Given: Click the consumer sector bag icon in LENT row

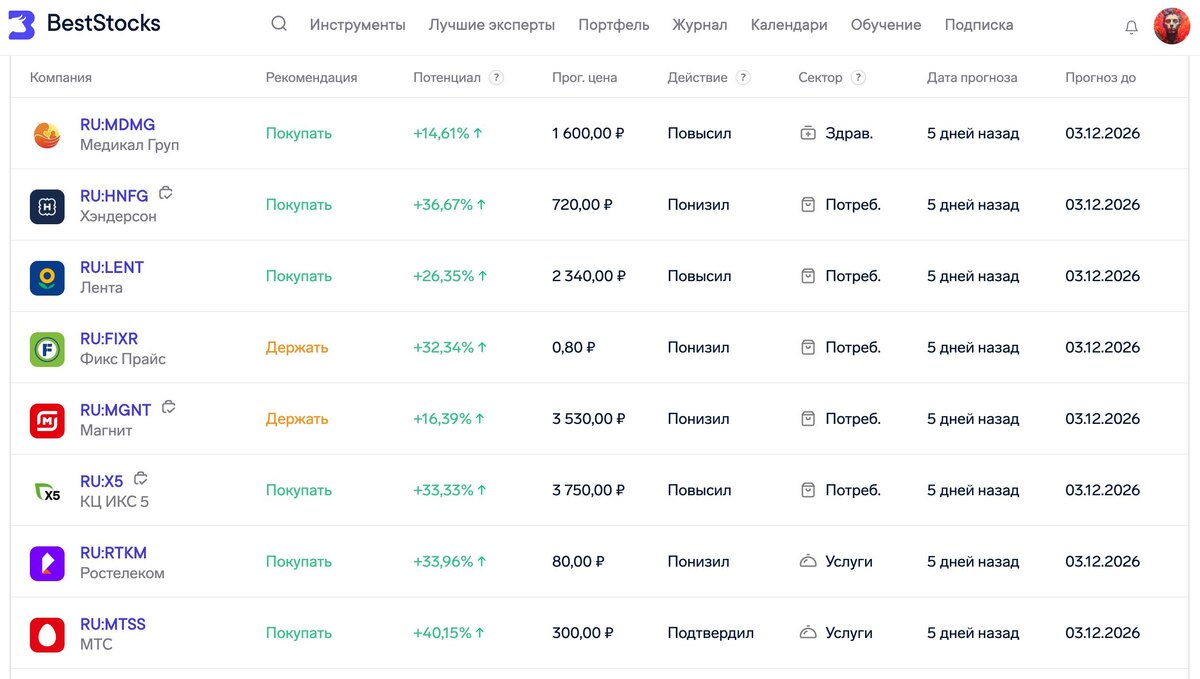Looking at the screenshot, I should click(x=808, y=276).
